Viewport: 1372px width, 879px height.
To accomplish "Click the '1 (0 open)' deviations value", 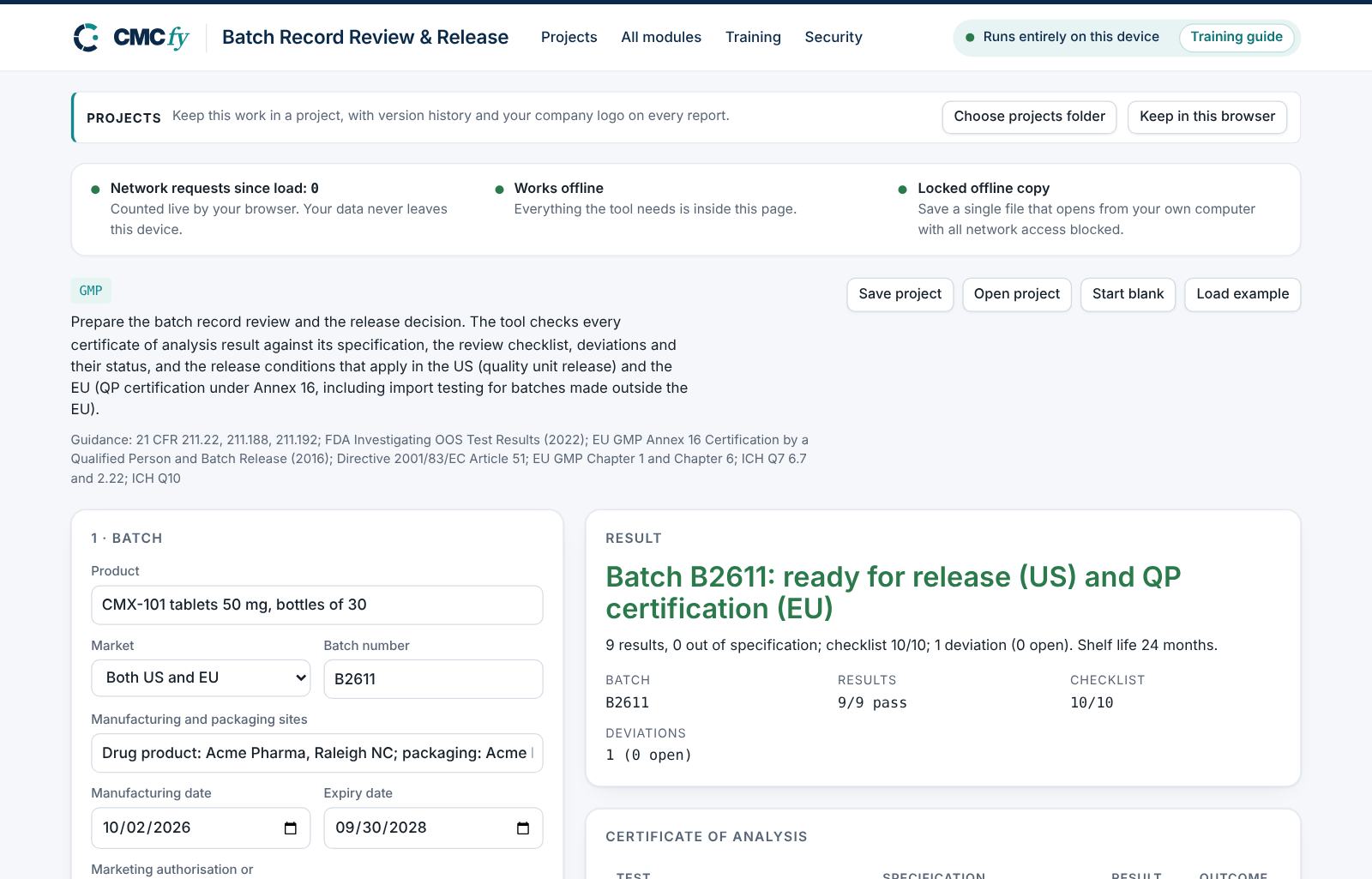I will click(648, 755).
